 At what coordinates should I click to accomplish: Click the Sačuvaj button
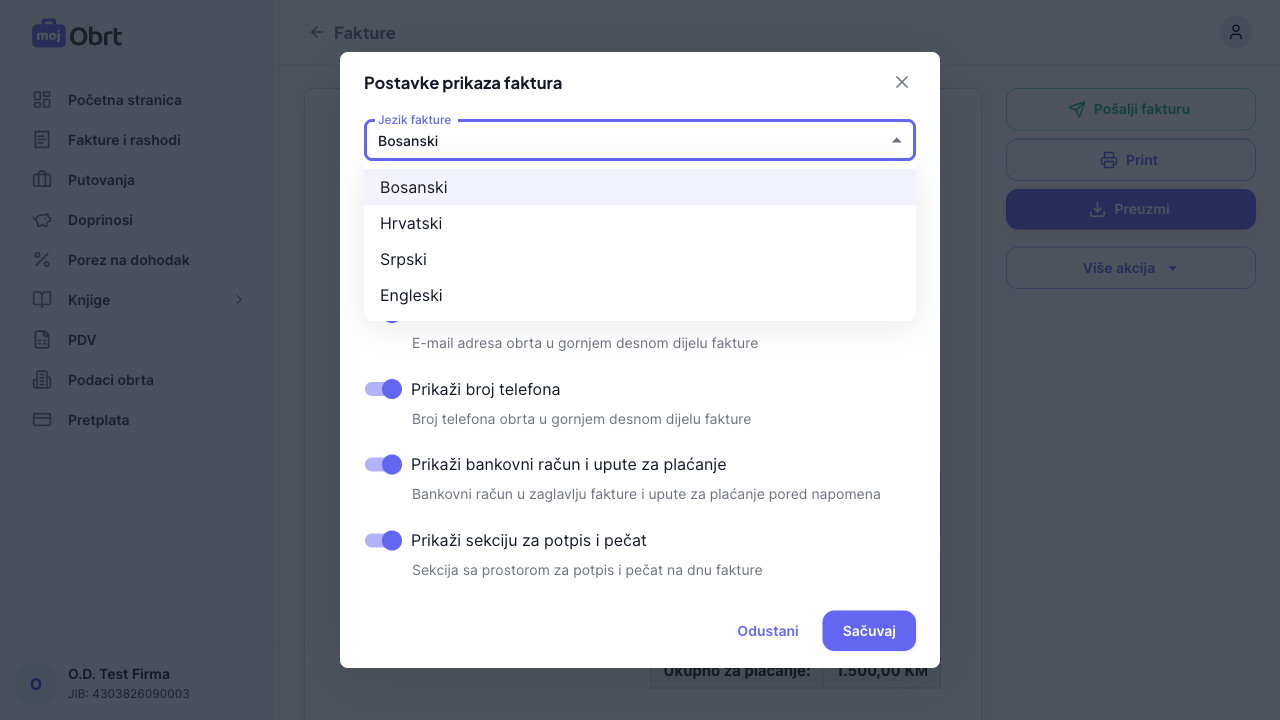(868, 631)
